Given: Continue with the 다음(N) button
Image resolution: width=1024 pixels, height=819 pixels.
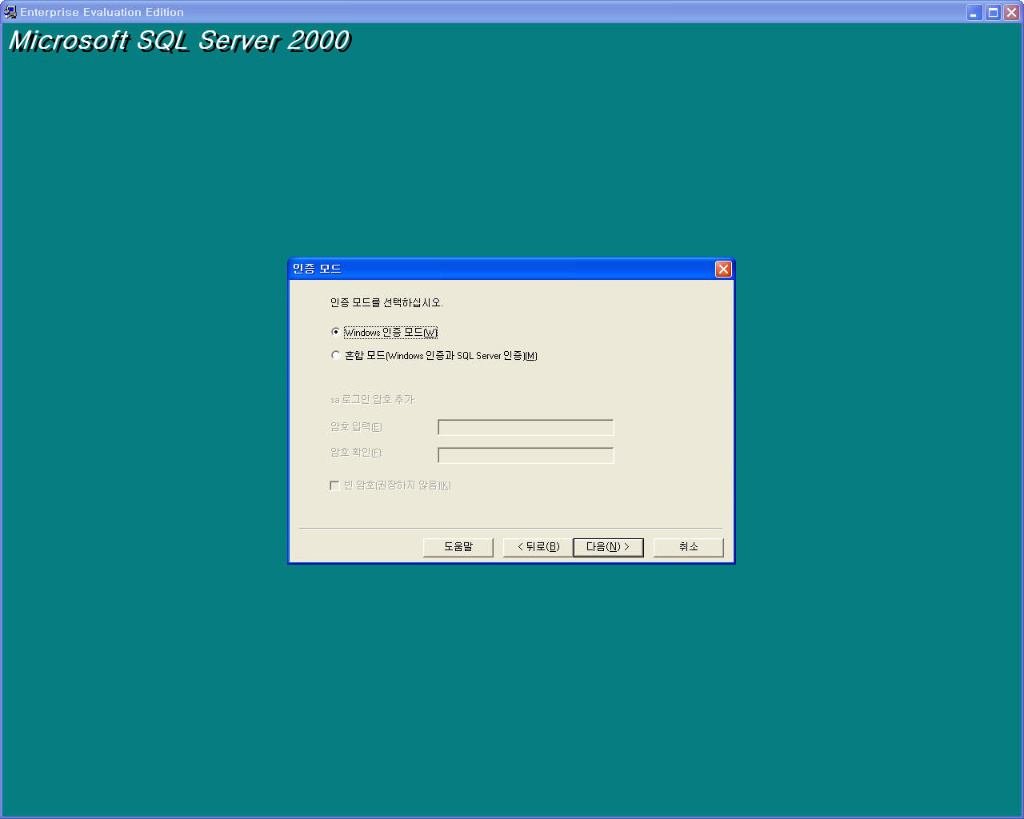Looking at the screenshot, I should coord(608,547).
